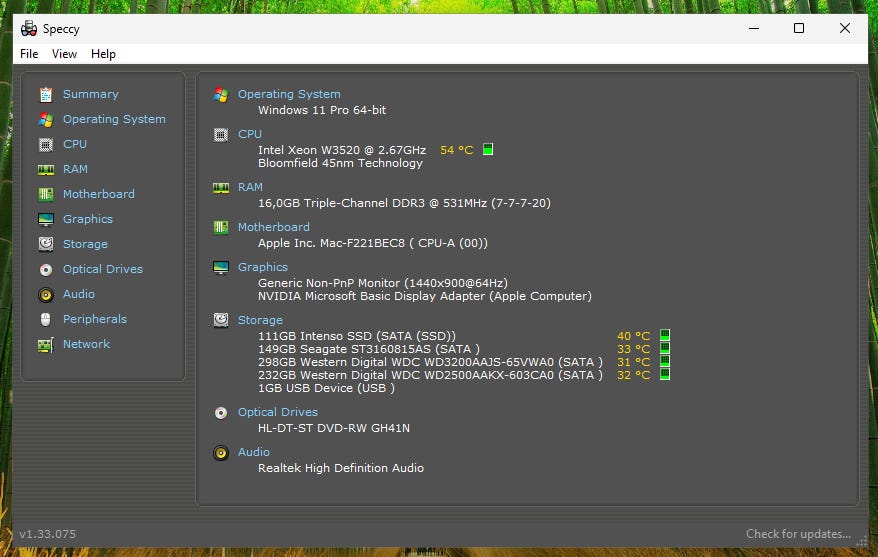The width and height of the screenshot is (878, 557).
Task: Click the RAM heading link in main panel
Action: 250,187
